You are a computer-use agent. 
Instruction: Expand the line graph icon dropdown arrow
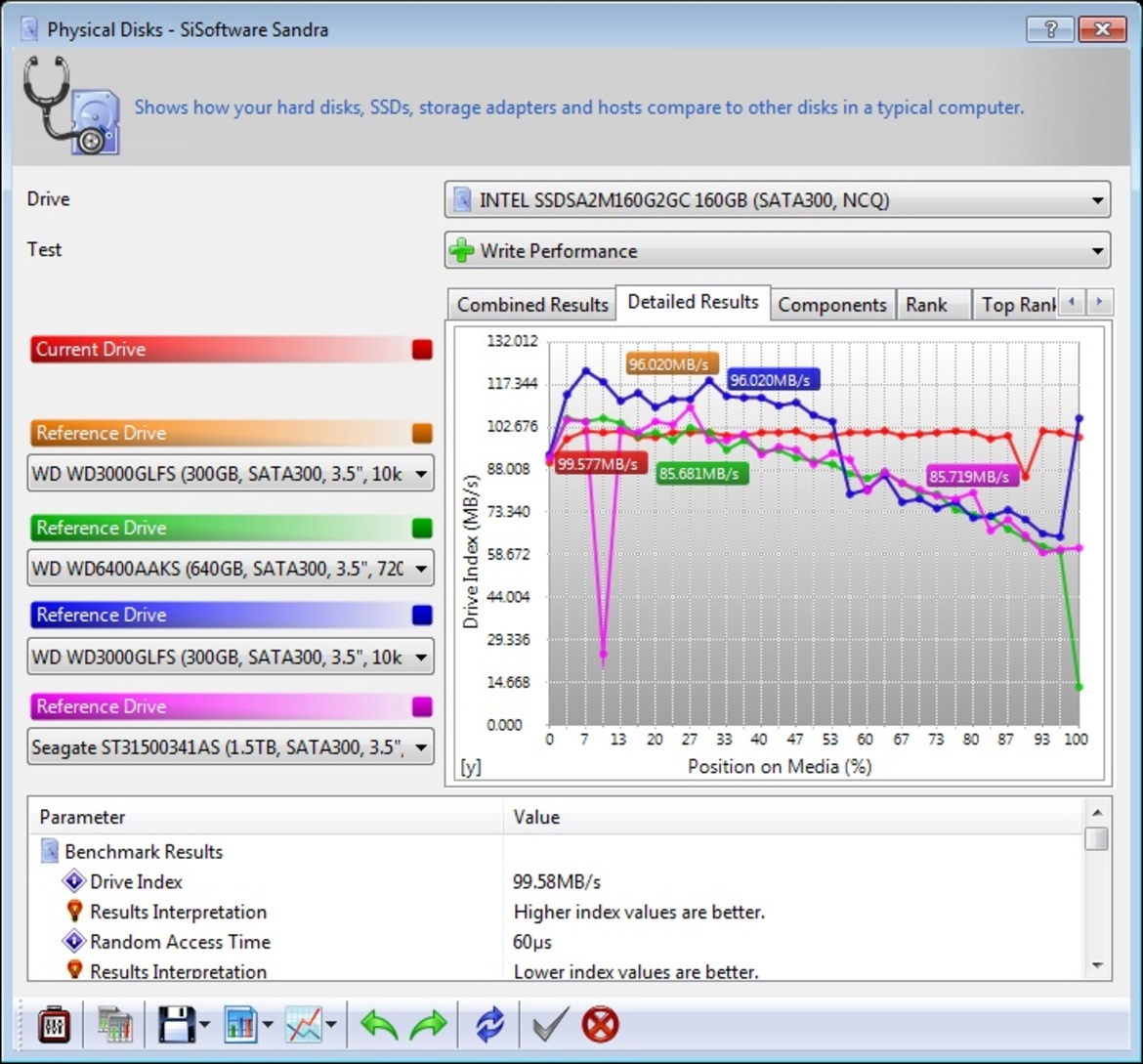332,1025
